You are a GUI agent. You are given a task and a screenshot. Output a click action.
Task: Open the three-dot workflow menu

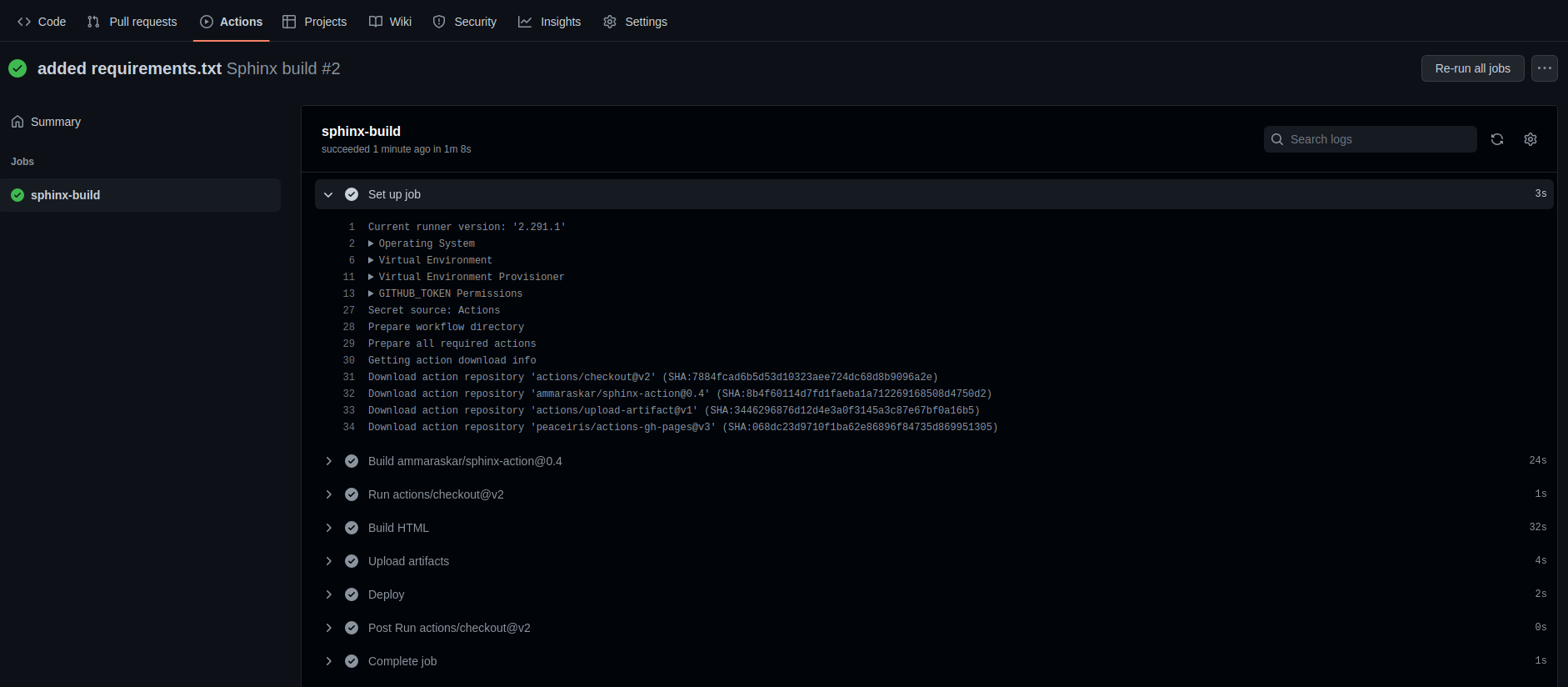pyautogui.click(x=1545, y=68)
